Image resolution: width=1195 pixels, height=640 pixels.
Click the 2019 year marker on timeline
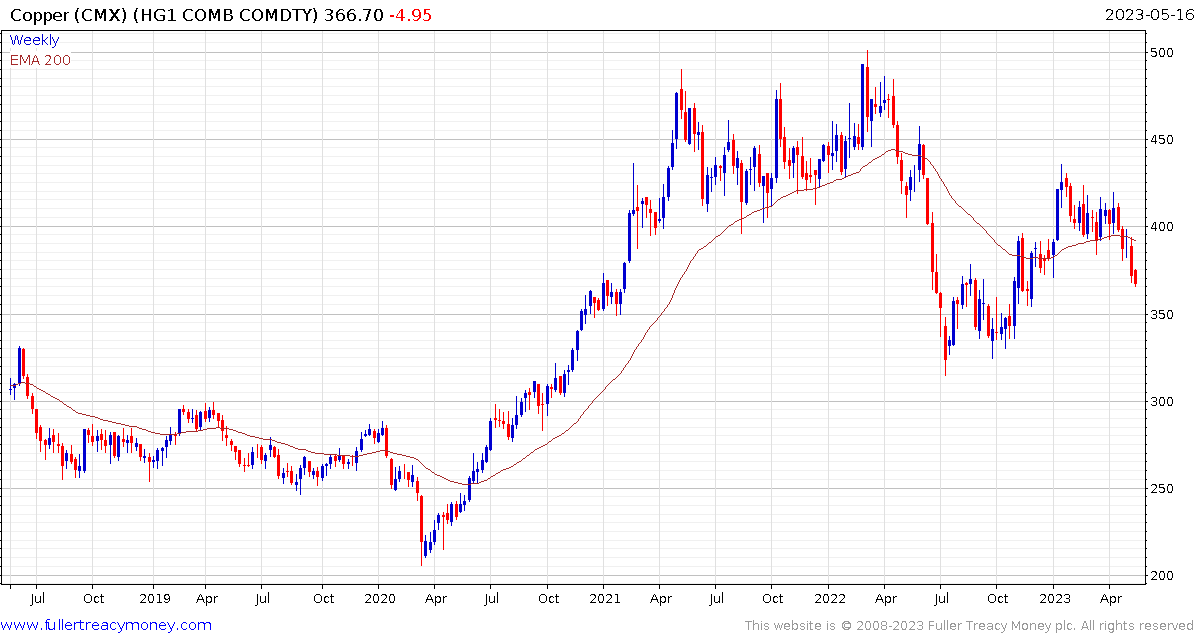(153, 598)
